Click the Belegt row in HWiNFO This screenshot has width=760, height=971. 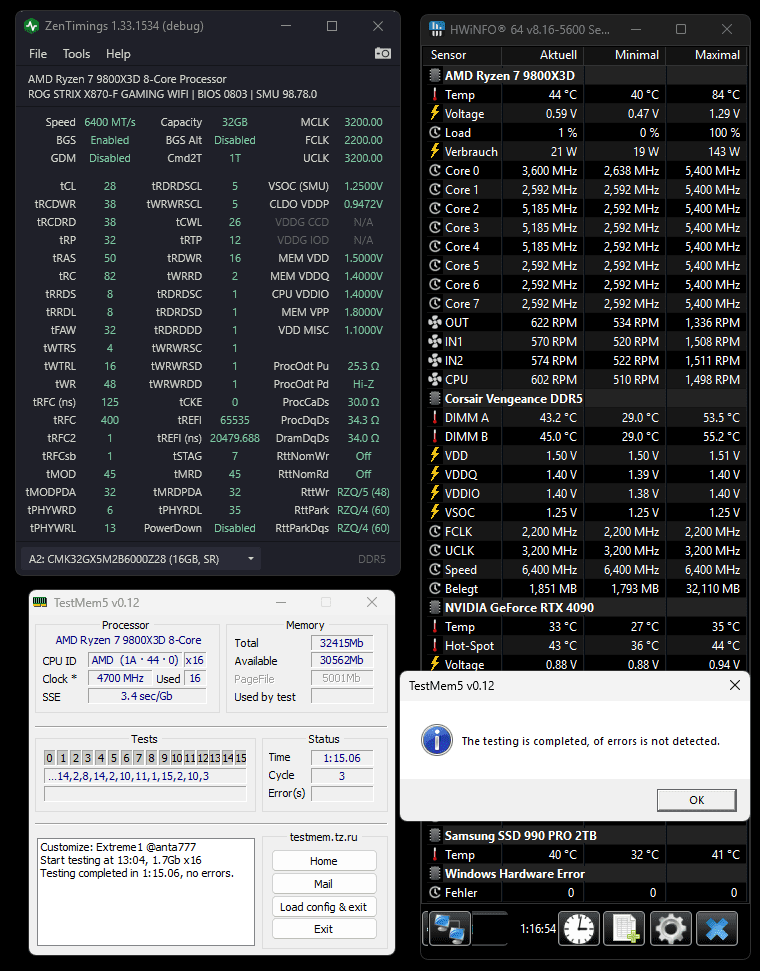tap(585, 588)
